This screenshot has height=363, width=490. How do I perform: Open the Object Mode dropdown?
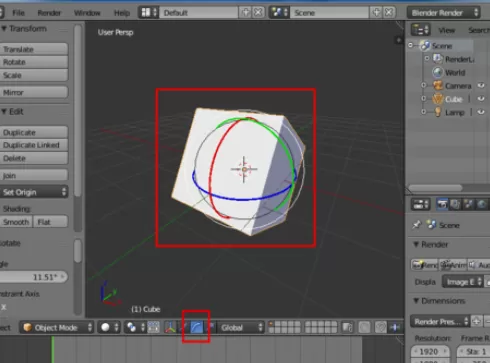coord(57,327)
